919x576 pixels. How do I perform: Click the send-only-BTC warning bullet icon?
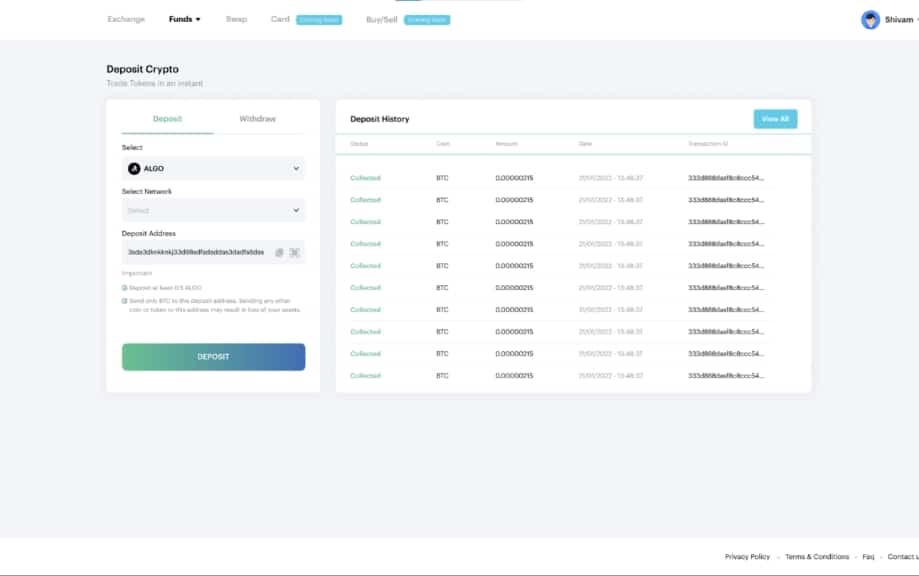[x=125, y=300]
